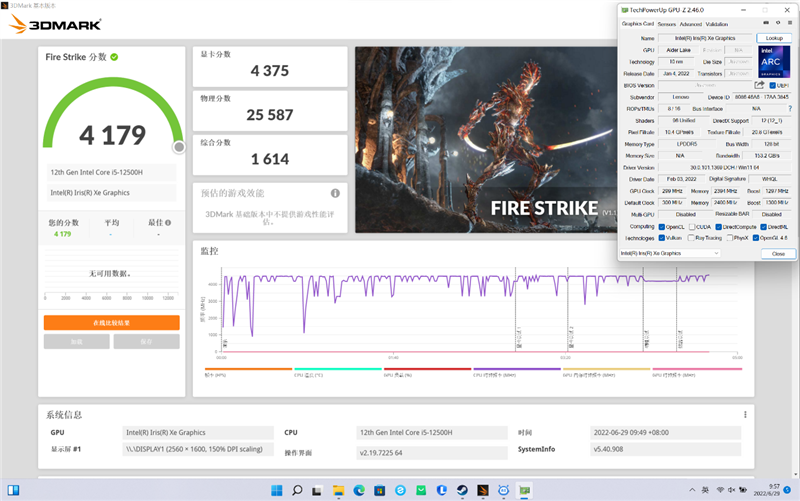Open Steam from the taskbar
This screenshot has width=800, height=501.
[x=462, y=490]
